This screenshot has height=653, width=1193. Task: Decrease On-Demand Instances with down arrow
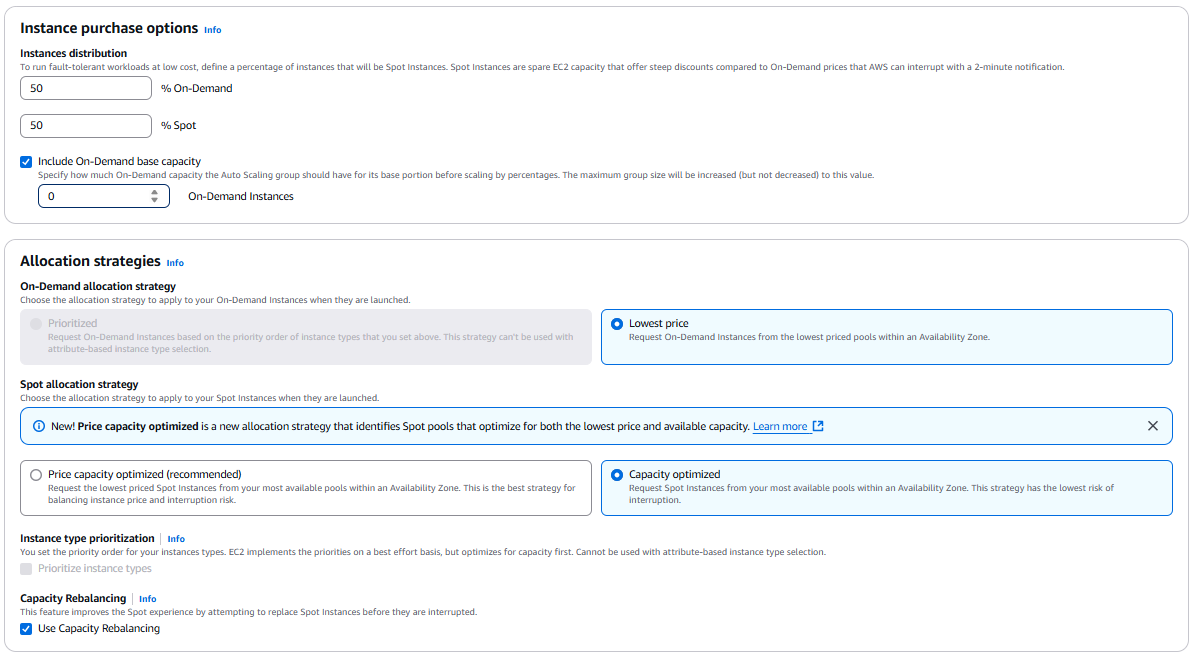(154, 201)
